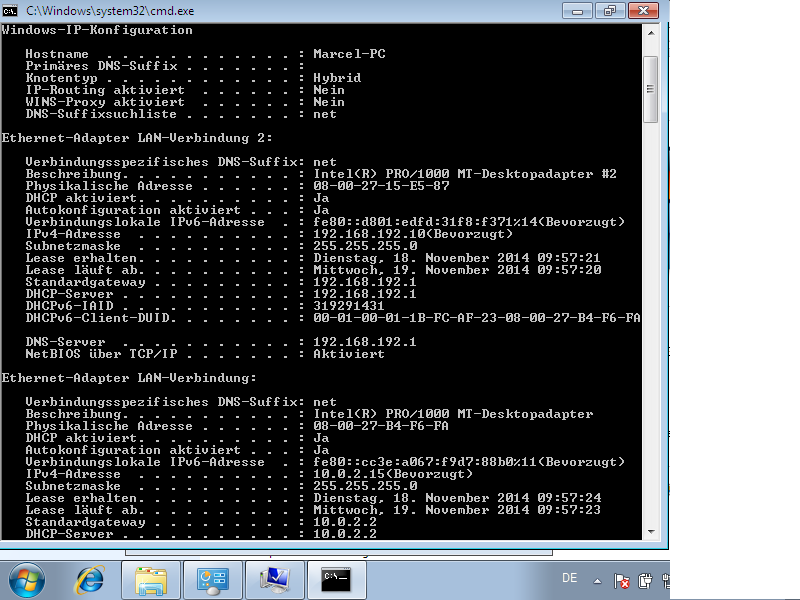The image size is (800, 600).
Task: Open Windows Explorer folder taskbar icon
Action: click(x=151, y=580)
